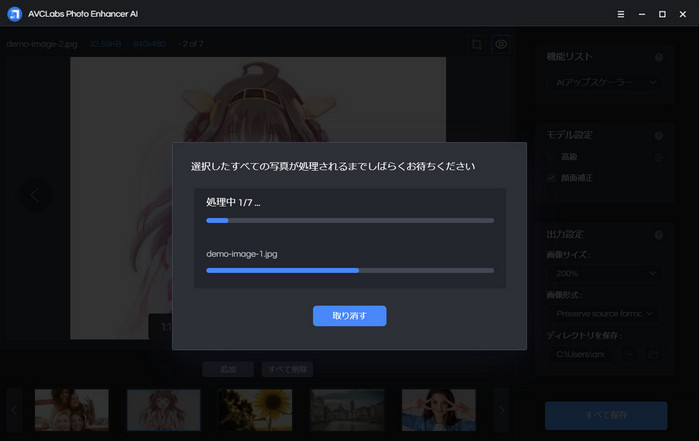Click the demo-image-2.jpg file name label

(x=42, y=44)
